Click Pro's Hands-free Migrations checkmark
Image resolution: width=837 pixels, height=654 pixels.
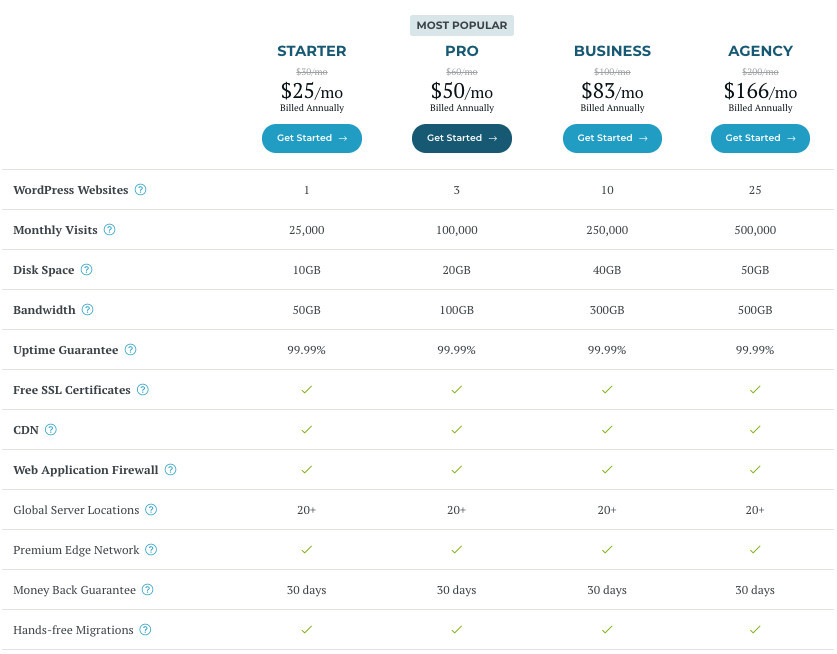coord(456,630)
